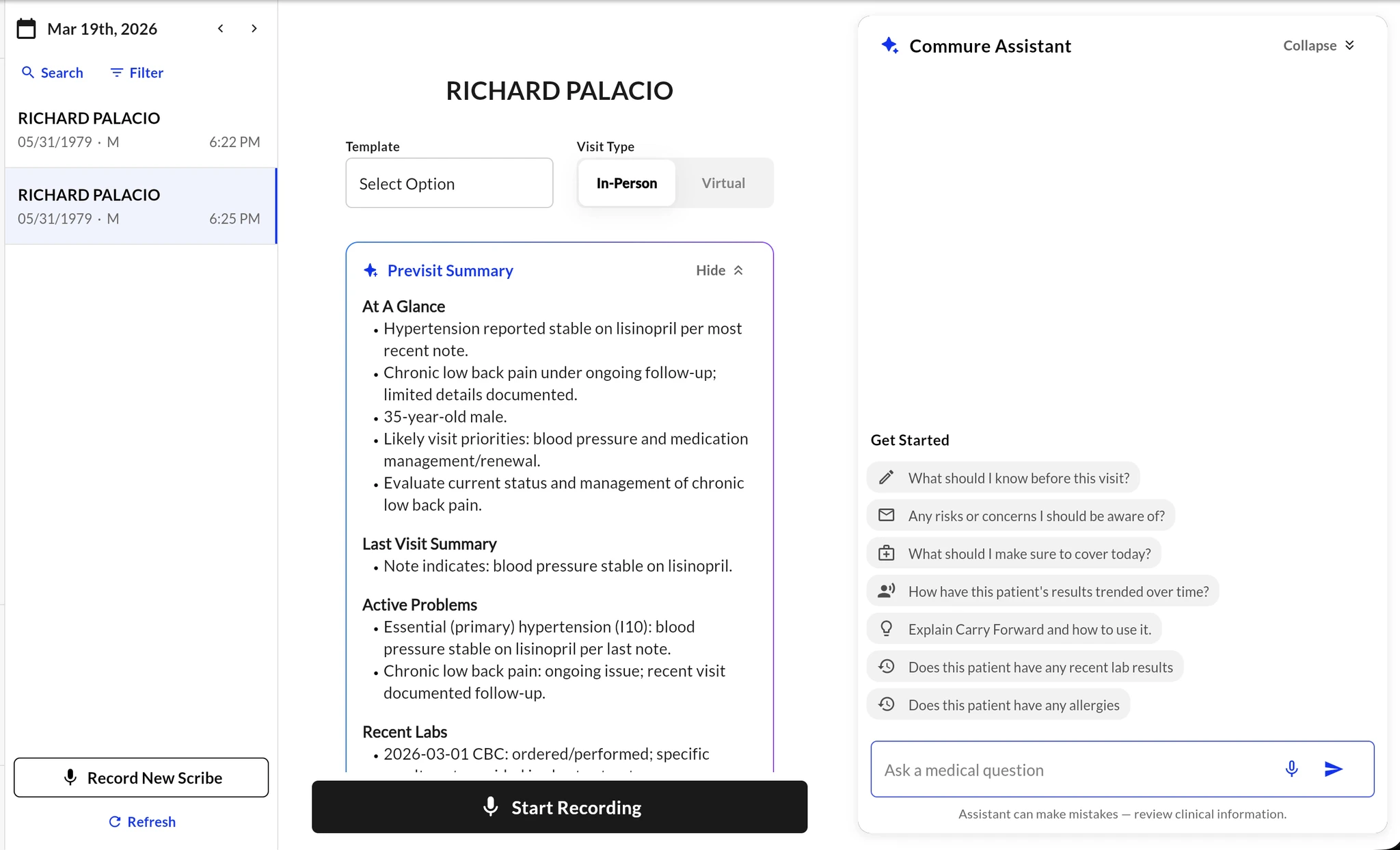Click the microphone icon in assistant input
The width and height of the screenshot is (1400, 850).
click(x=1291, y=769)
